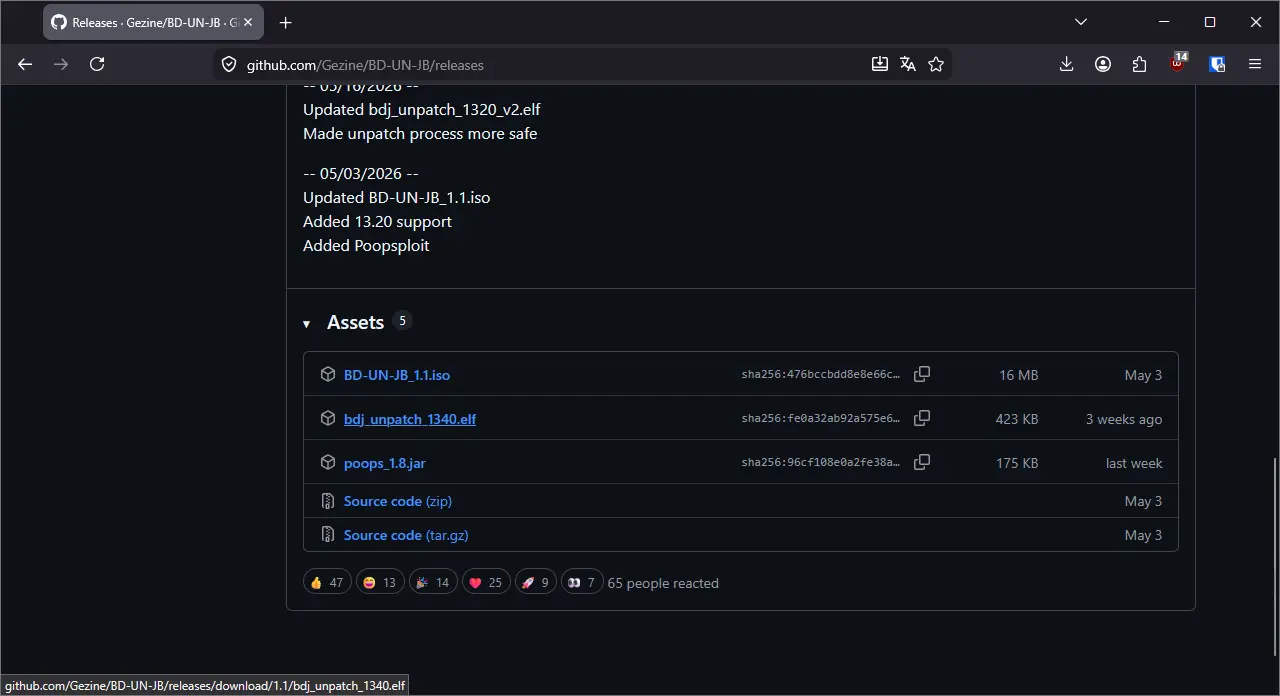Click the file icon for Source code (tar.gz)

pos(328,535)
